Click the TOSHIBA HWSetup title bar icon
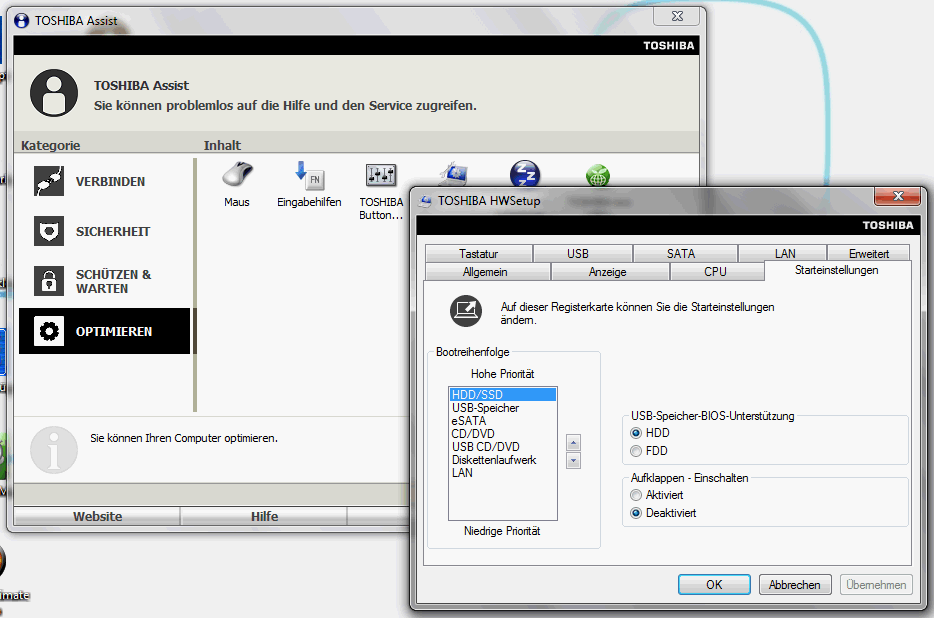The image size is (934, 618). point(425,201)
